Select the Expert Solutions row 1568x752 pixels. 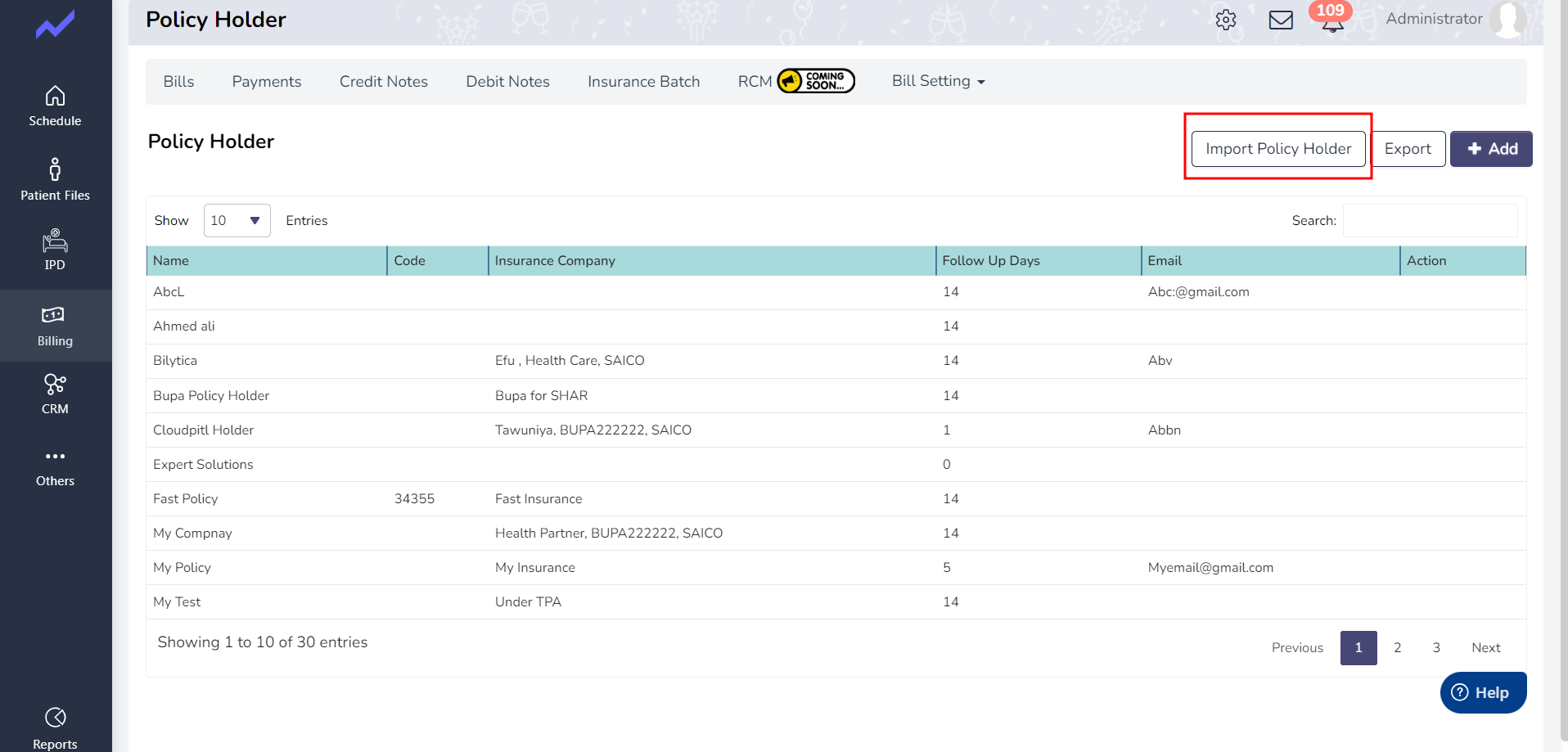click(836, 465)
